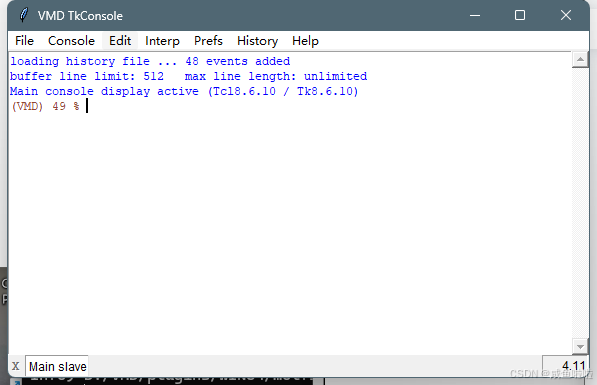The width and height of the screenshot is (597, 385).
Task: Minimize the VMD TkConsole window
Action: tap(475, 15)
